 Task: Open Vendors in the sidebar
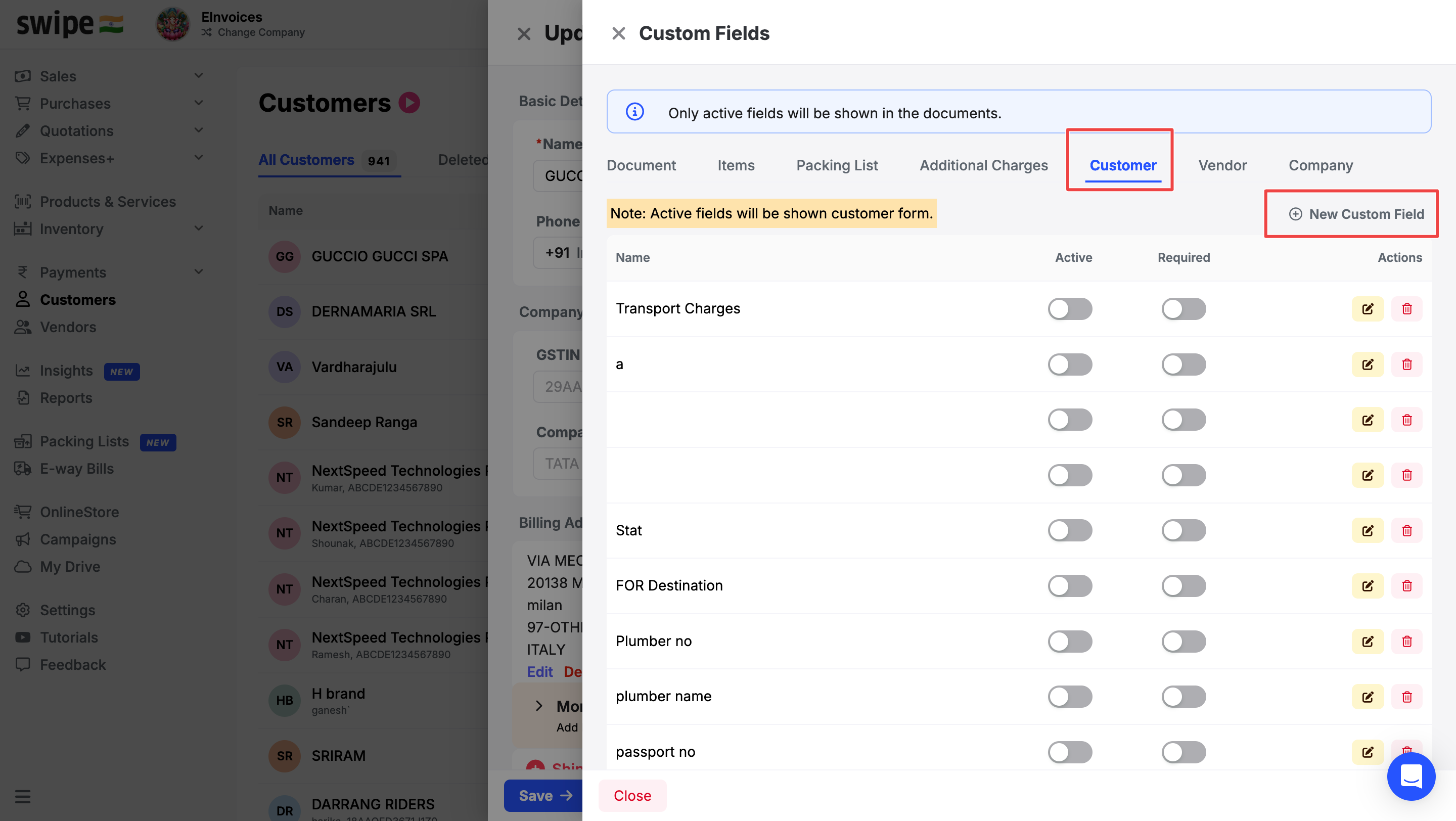[x=68, y=327]
